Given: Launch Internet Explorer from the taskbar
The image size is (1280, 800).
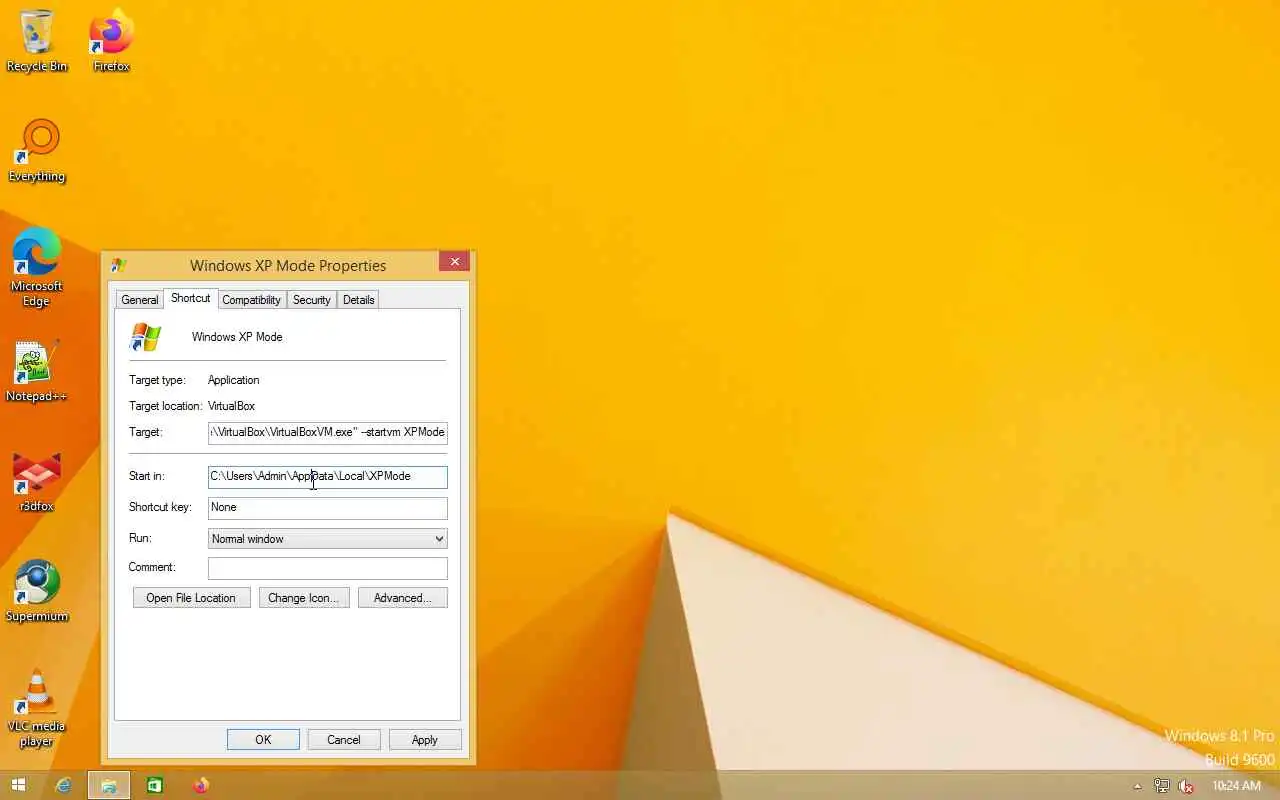Looking at the screenshot, I should [64, 785].
